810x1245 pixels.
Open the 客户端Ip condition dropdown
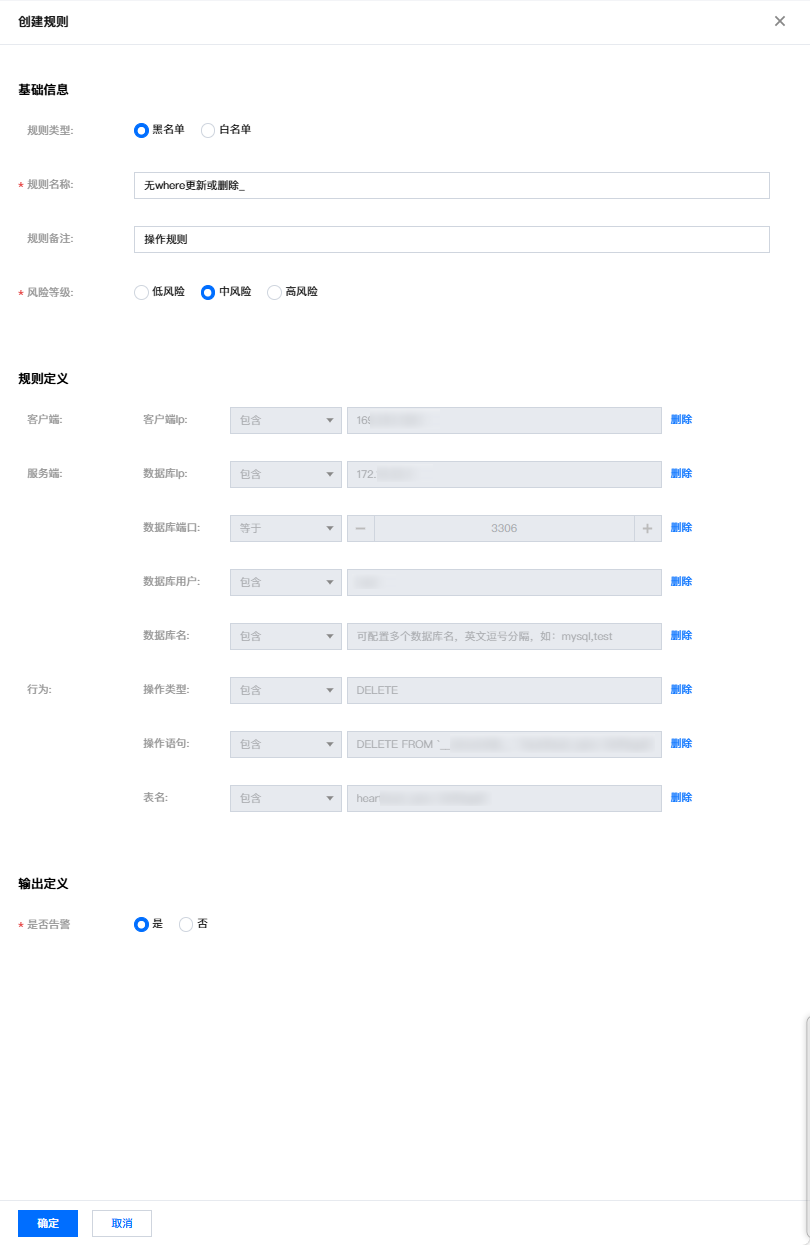286,420
